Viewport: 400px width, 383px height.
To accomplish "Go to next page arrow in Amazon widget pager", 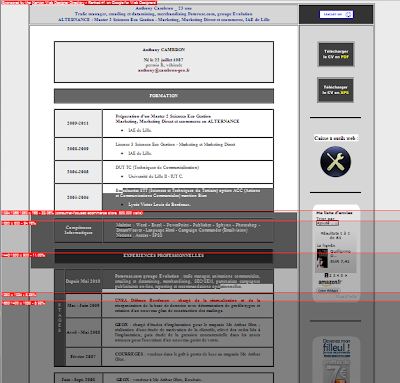I will tap(346, 275).
